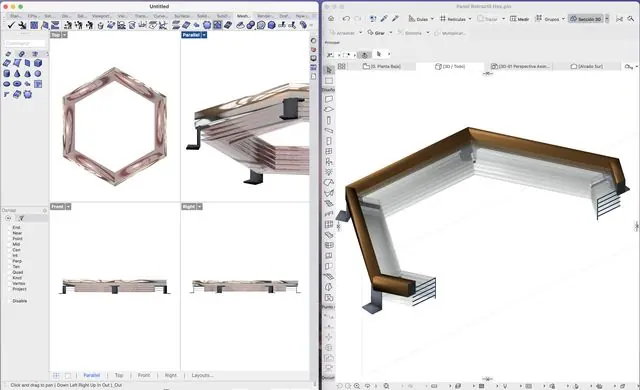Click the Sección 3D button in Archicad
The image size is (640, 390).
coord(586,19)
